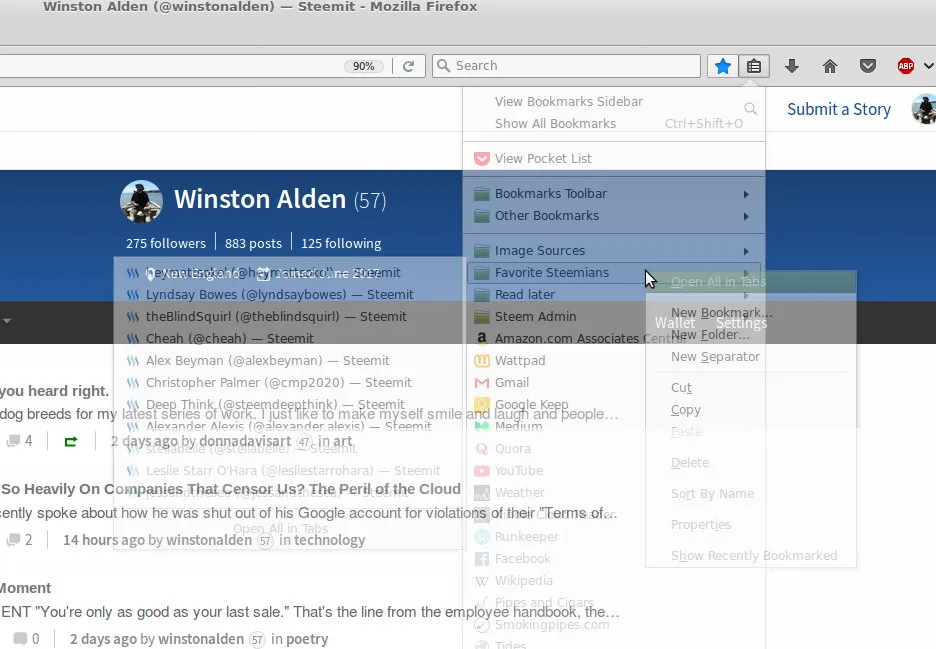Open the Wattpad bookmark

[614, 361]
